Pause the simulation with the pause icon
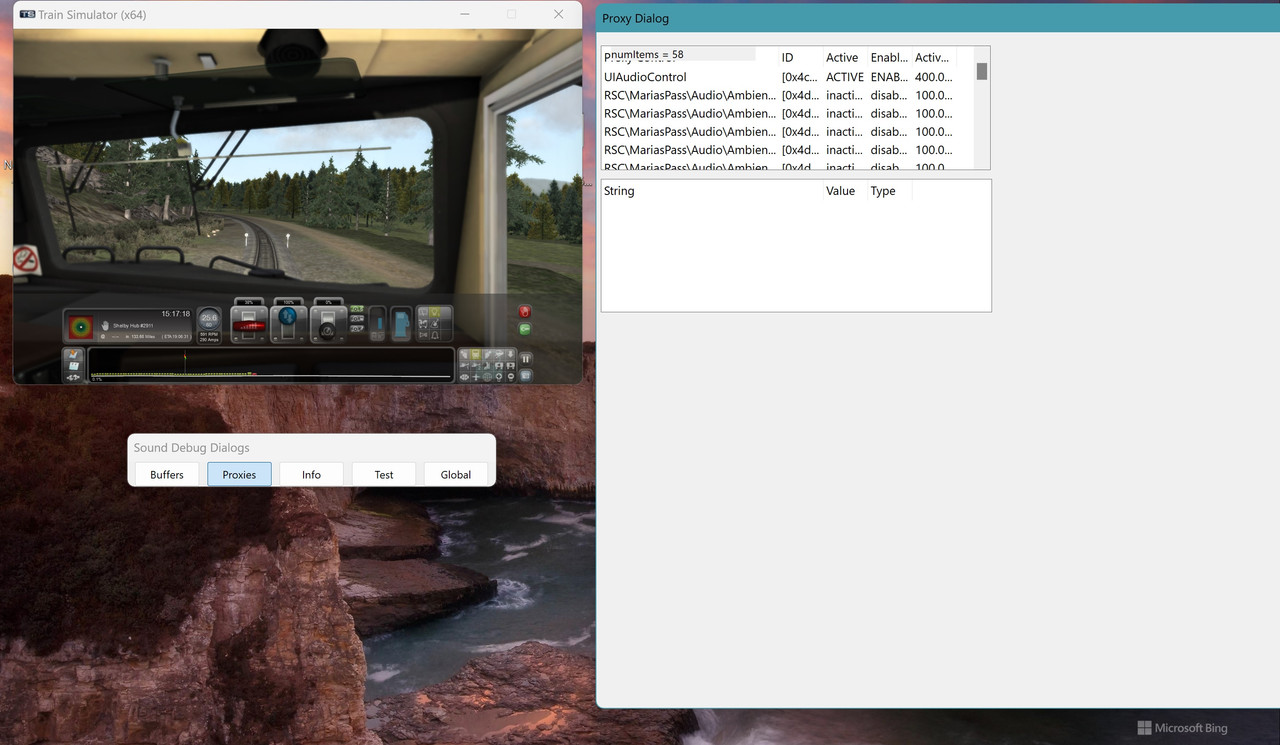Screen dimensions: 1280x745 pyautogui.click(x=526, y=359)
